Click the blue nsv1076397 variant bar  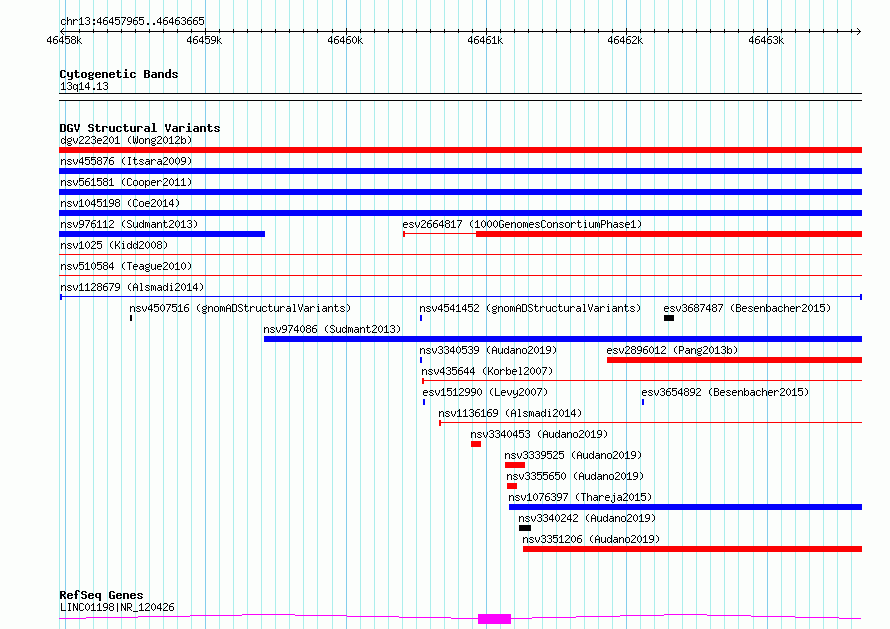pyautogui.click(x=686, y=507)
